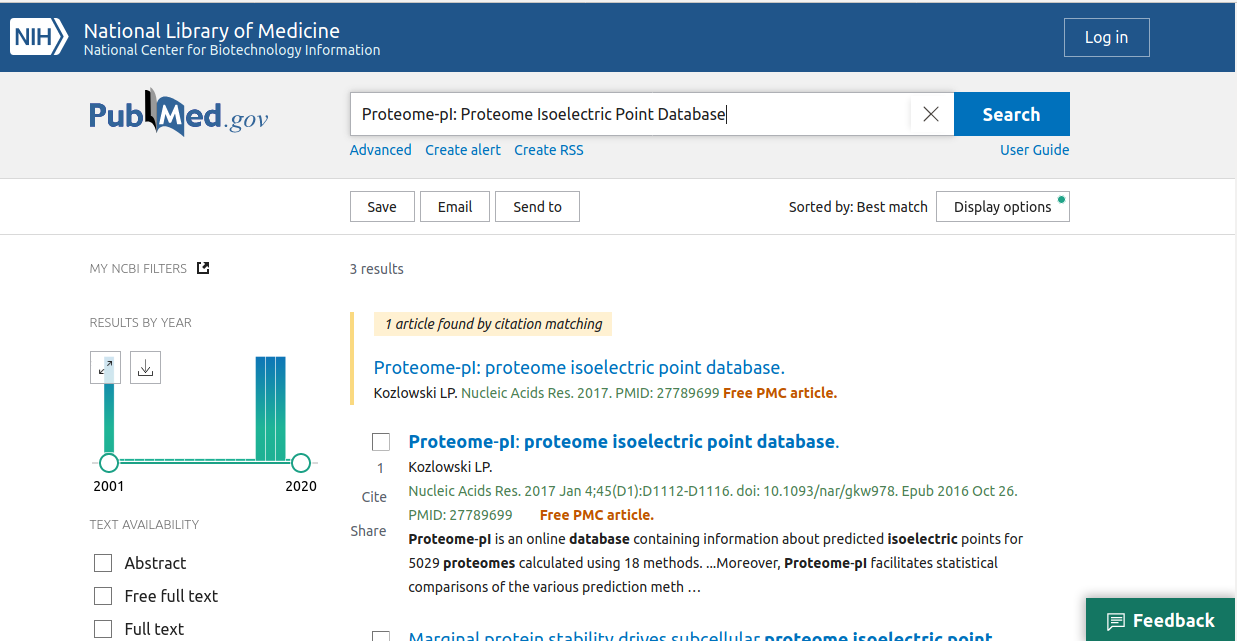Open the bold Proteome-pI result title
1237x641 pixels.
point(624,442)
